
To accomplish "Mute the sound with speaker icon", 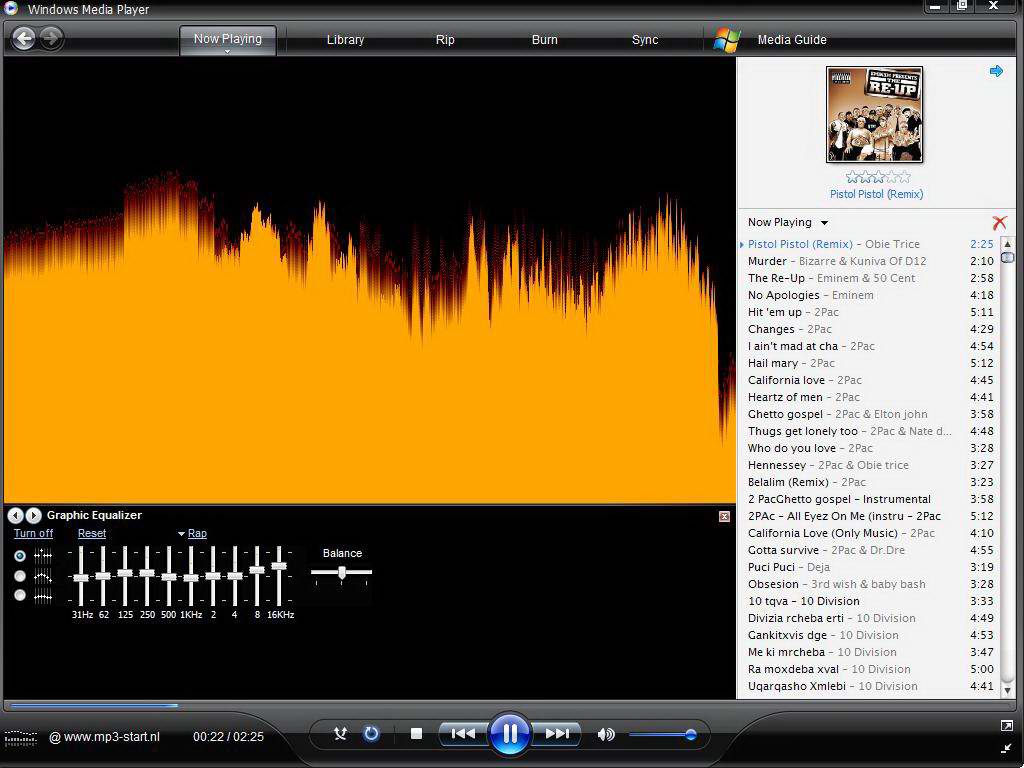I will pyautogui.click(x=606, y=734).
